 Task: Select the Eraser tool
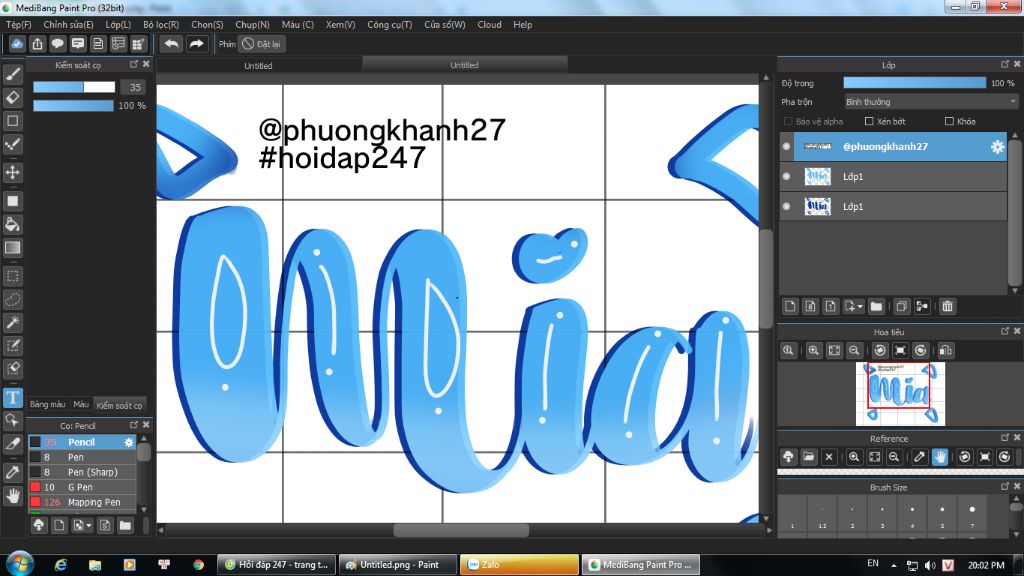[12, 97]
